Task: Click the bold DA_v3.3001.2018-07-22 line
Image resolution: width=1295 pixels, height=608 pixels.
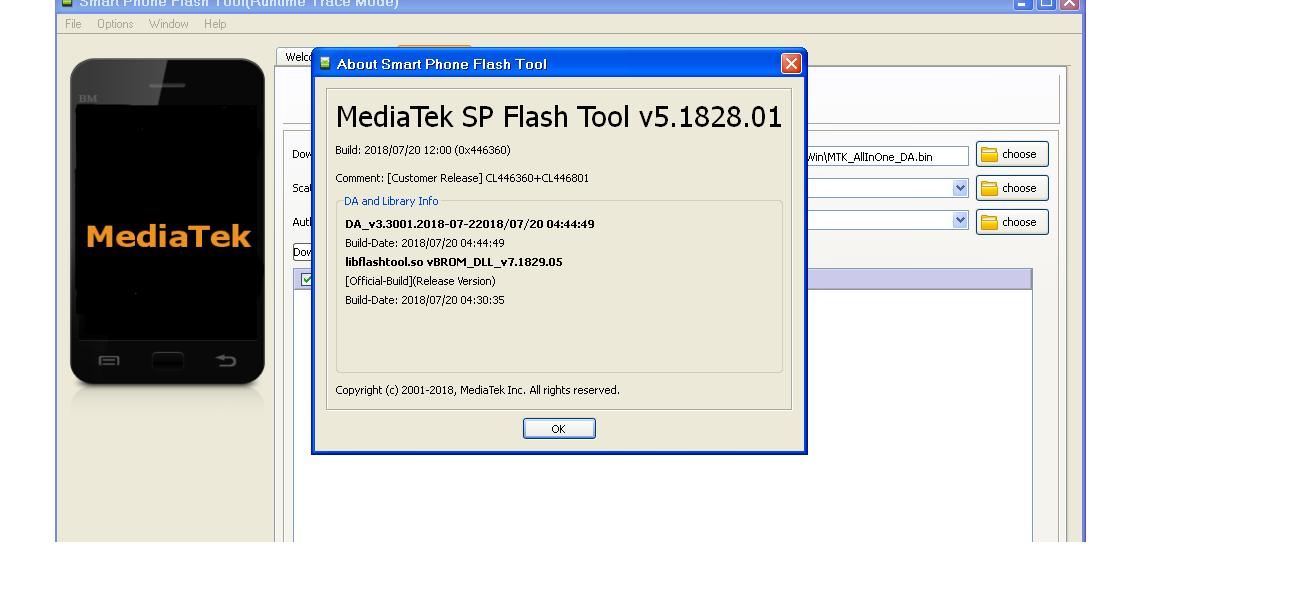Action: click(470, 224)
